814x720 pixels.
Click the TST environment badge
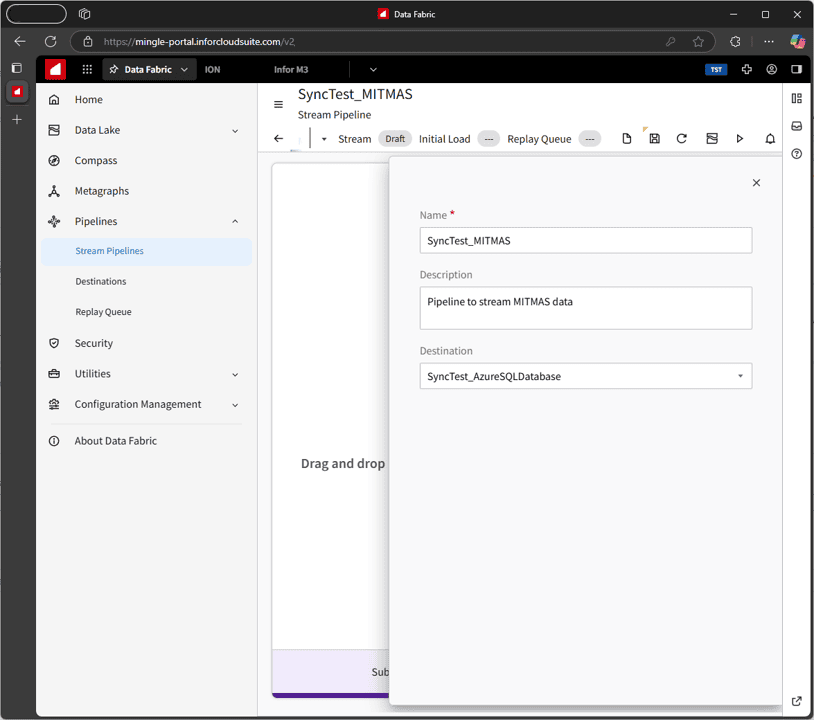[x=716, y=69]
